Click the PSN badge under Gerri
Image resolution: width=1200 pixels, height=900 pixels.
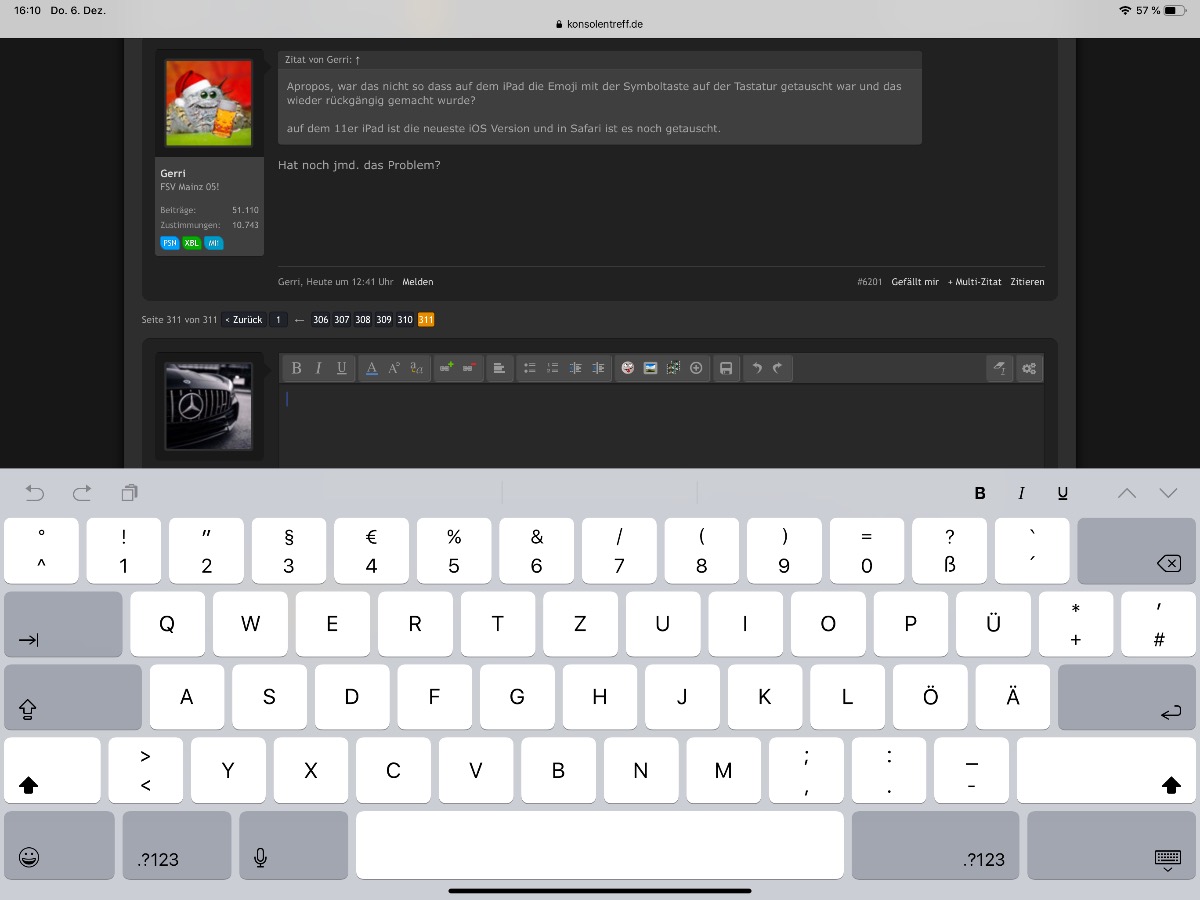coord(169,243)
